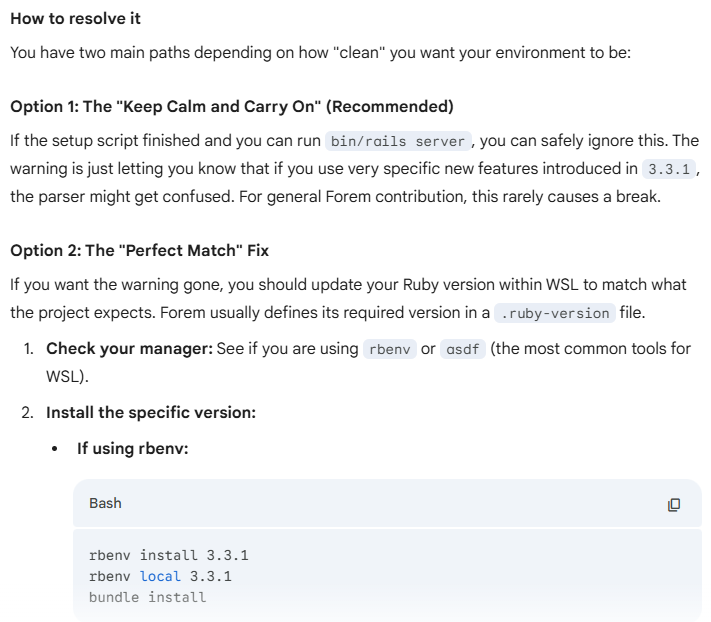Viewport: 711px width, 622px height.
Task: Click the 'rbenv install 3.3.1' code line
Action: [169, 555]
